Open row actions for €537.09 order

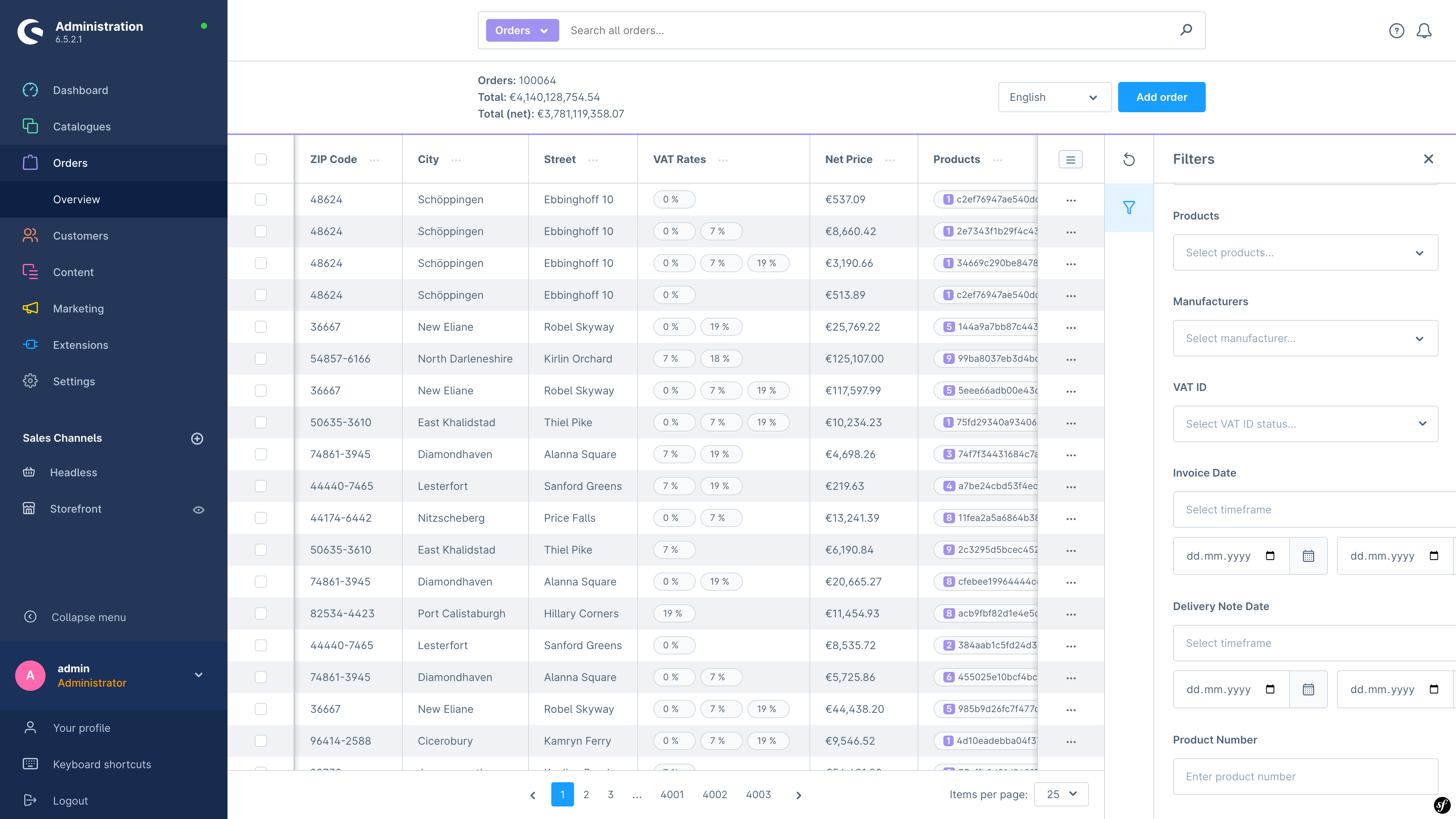(1070, 200)
